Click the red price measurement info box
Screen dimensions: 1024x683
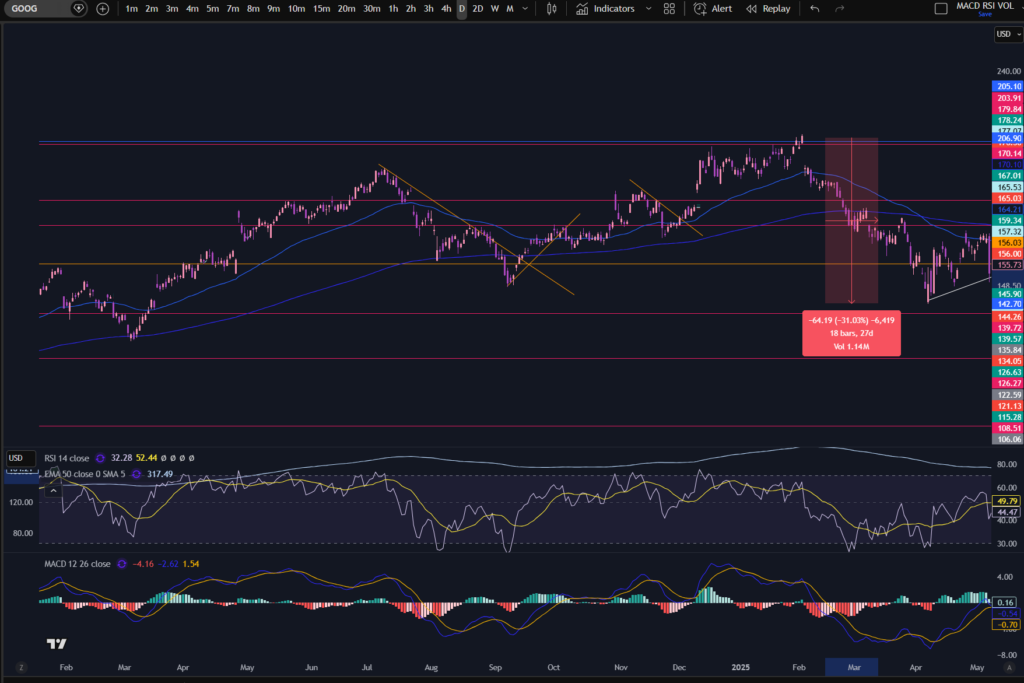pyautogui.click(x=852, y=333)
